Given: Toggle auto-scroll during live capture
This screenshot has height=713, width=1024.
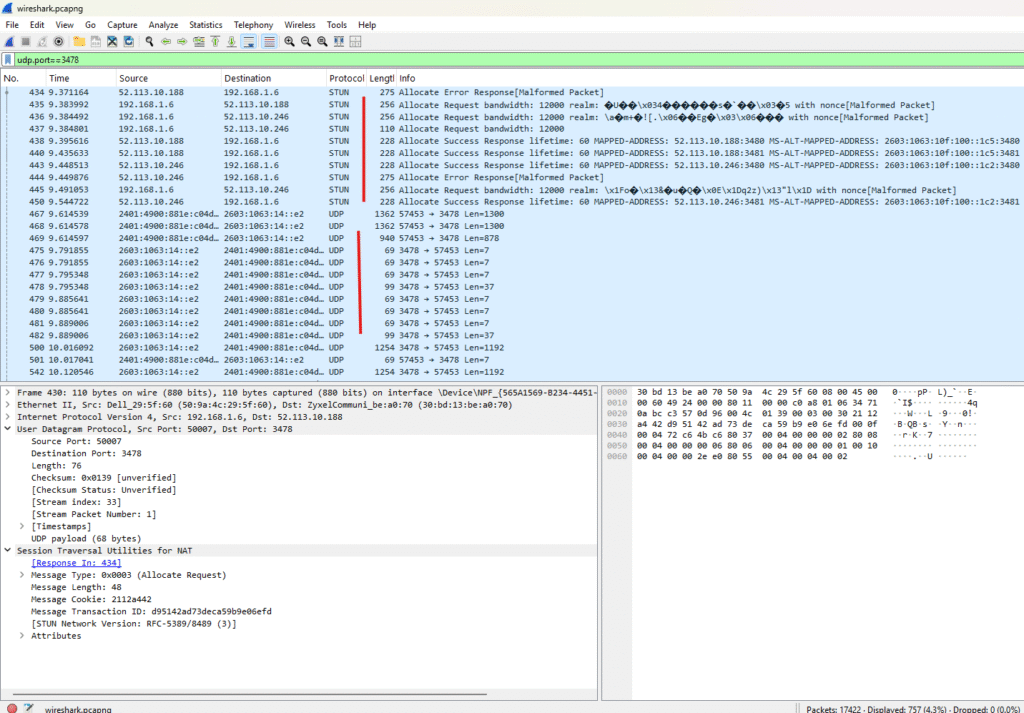Looking at the screenshot, I should pos(249,42).
